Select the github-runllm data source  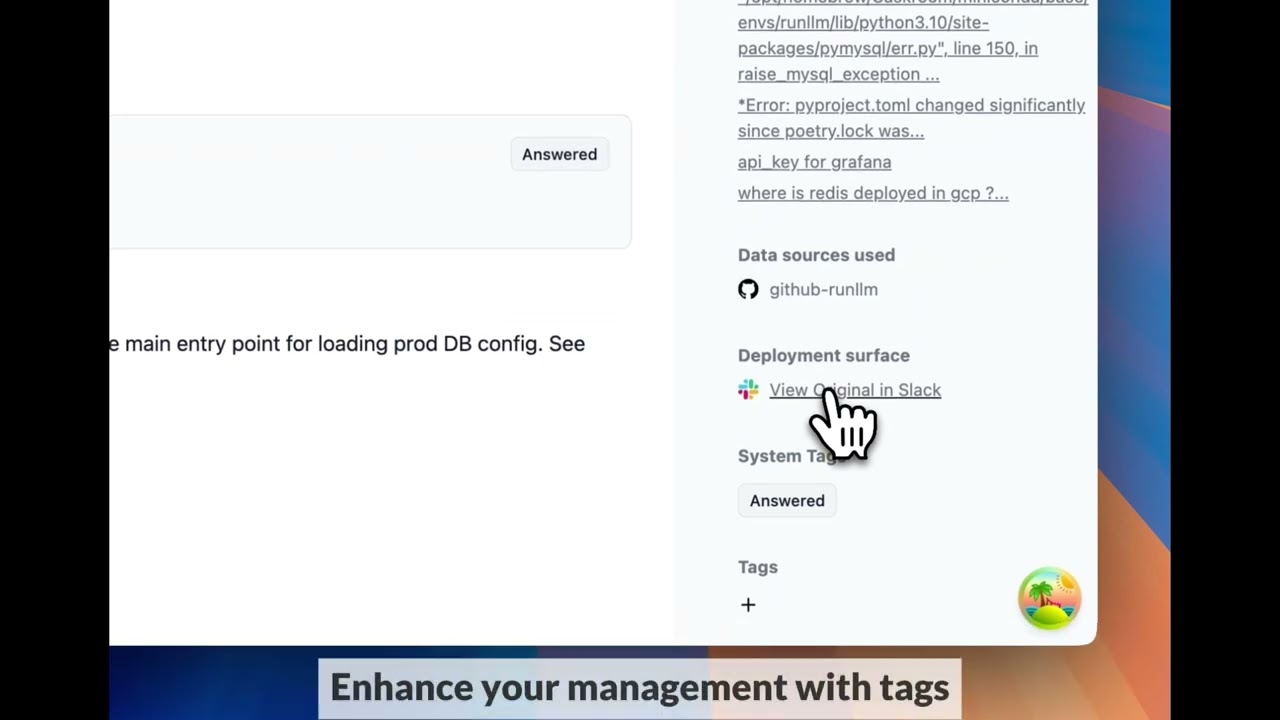[x=823, y=289]
